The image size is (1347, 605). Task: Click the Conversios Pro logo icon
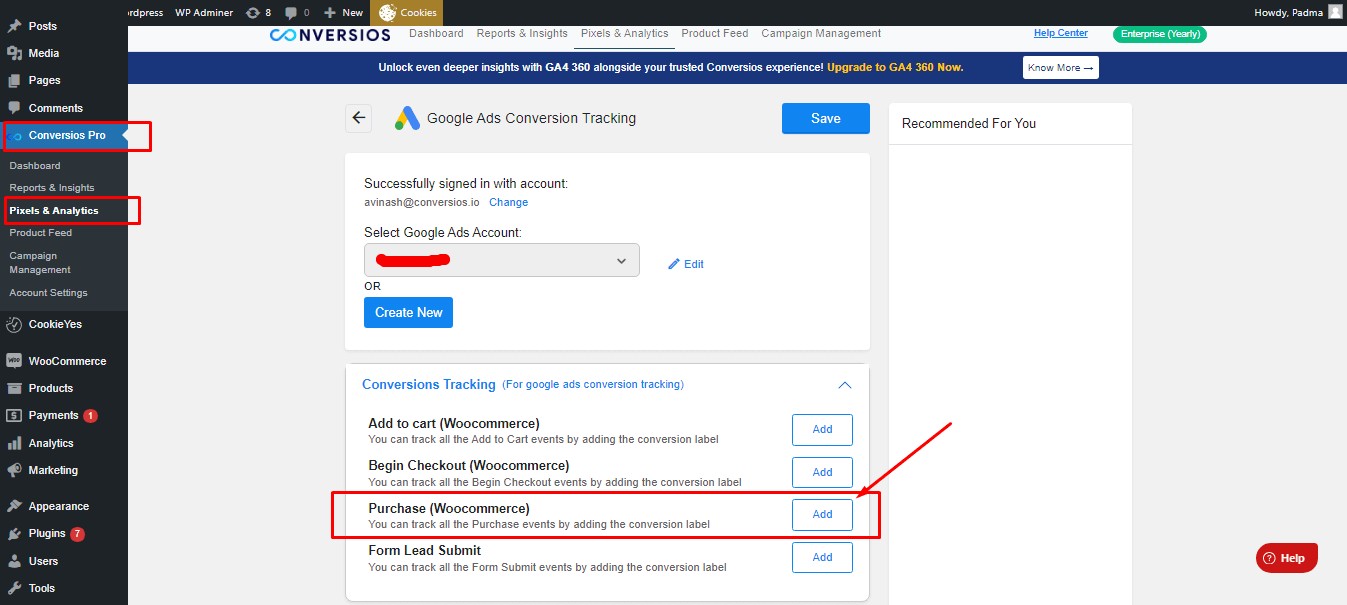[x=16, y=135]
